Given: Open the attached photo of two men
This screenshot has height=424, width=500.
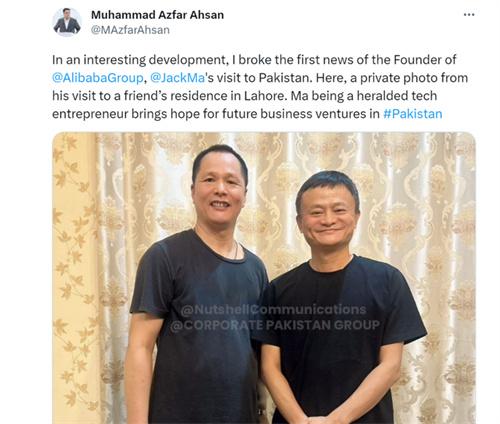Looking at the screenshot, I should (264, 278).
